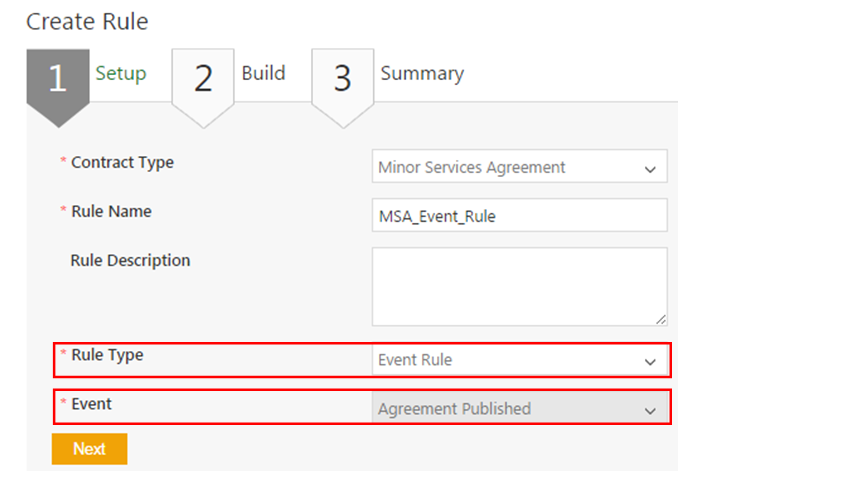The height and width of the screenshot is (484, 850).
Task: Click the step 2 number badge
Action: [203, 79]
